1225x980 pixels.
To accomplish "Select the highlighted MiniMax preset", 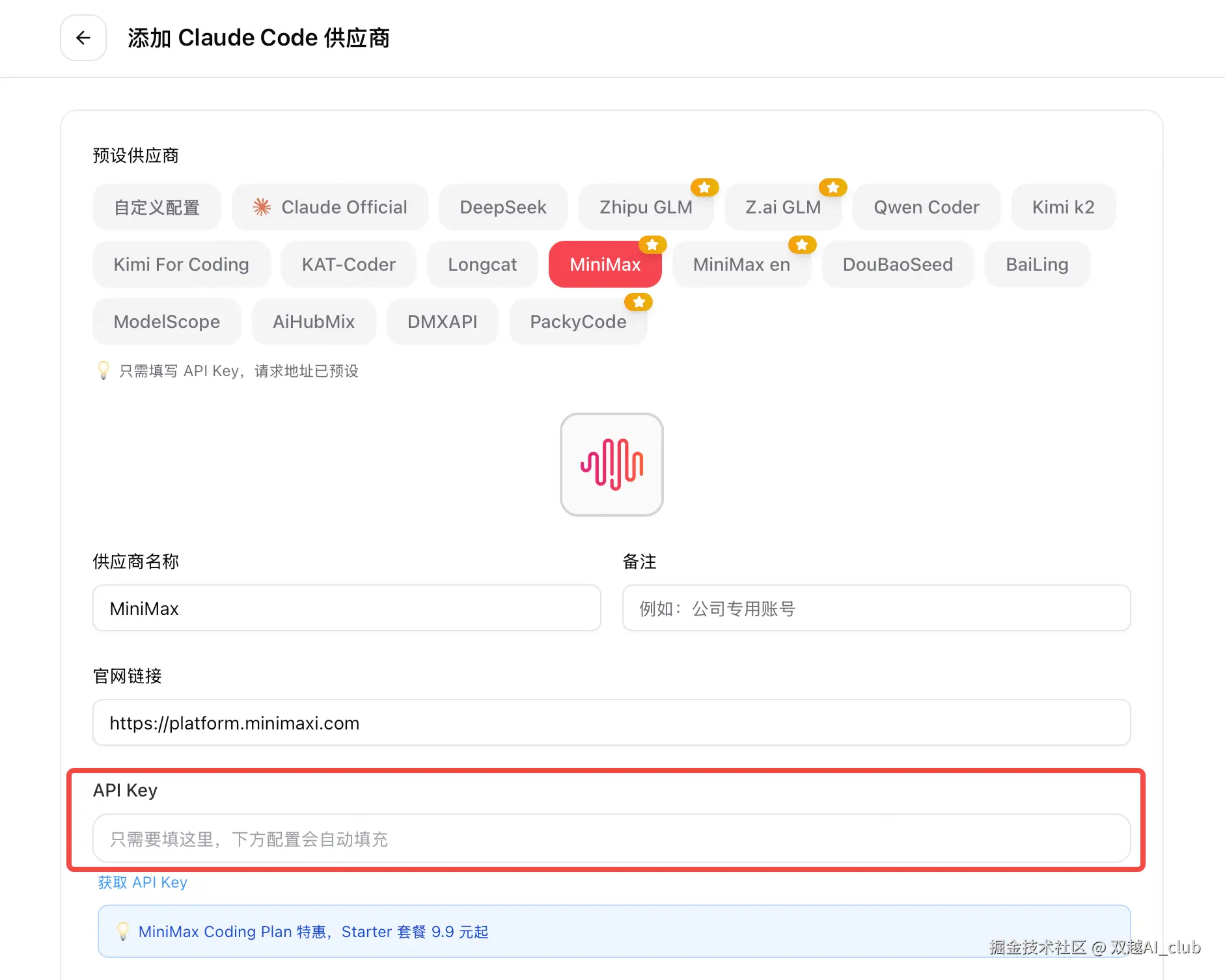I will click(x=605, y=264).
